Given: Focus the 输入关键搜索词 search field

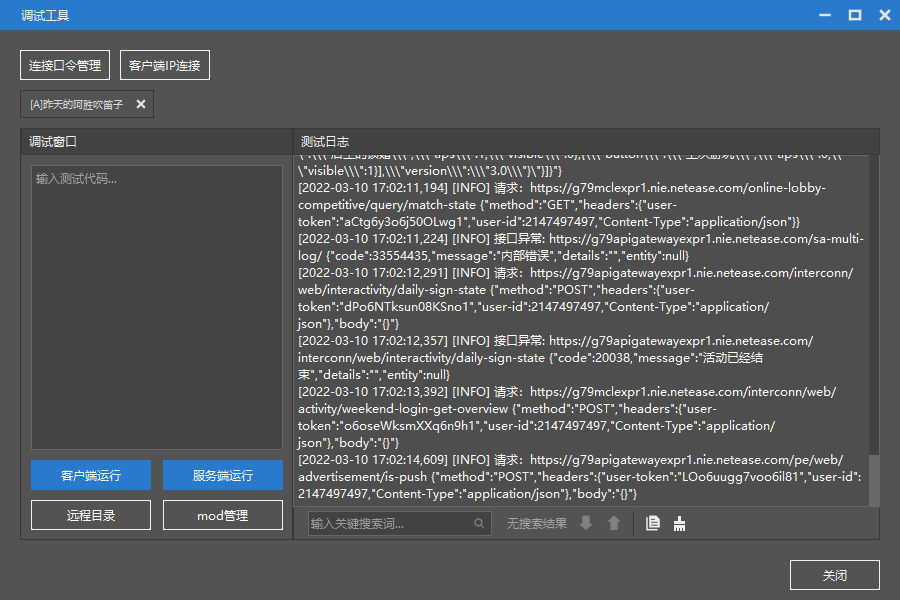Looking at the screenshot, I should [390, 523].
